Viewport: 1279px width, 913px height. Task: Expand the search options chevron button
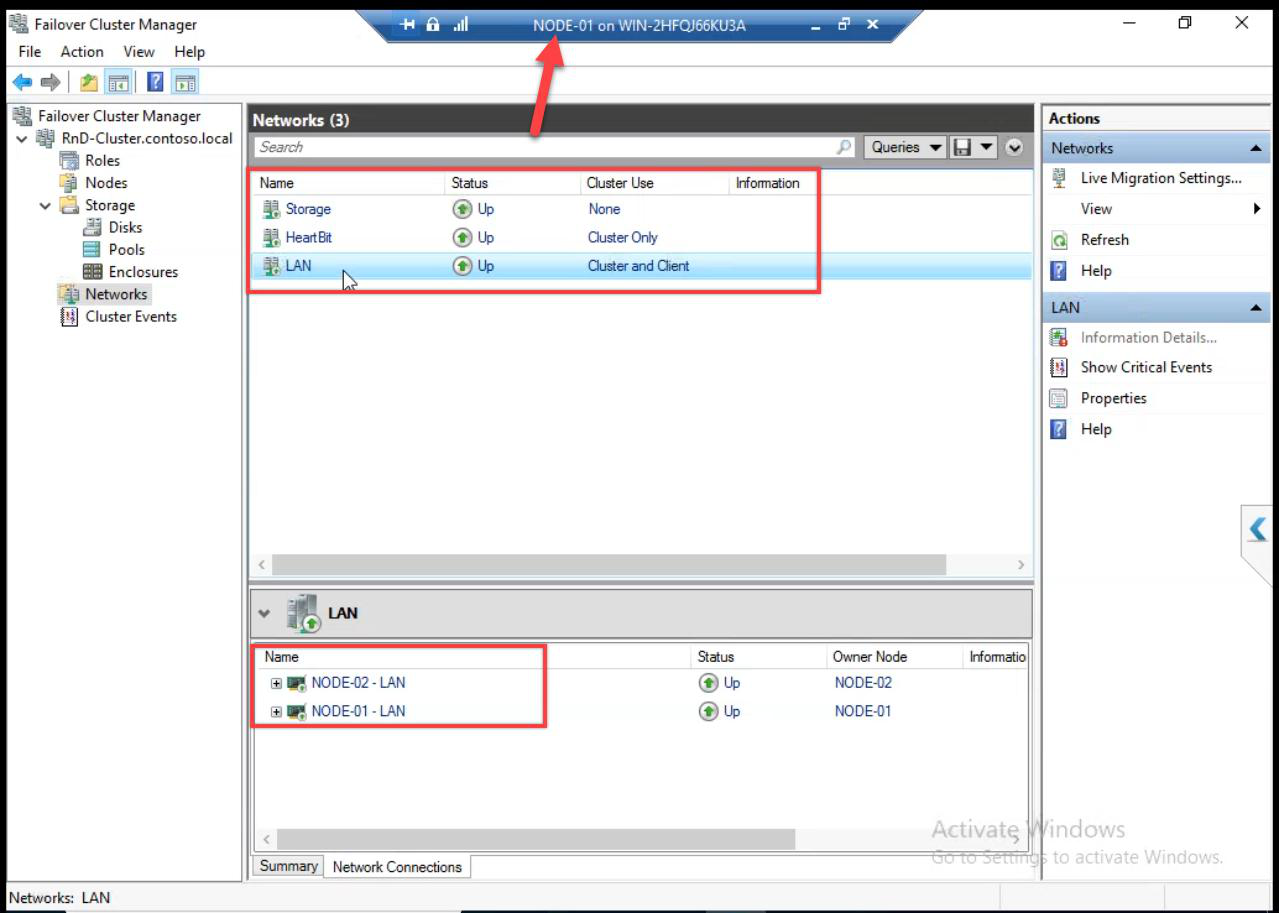coord(1014,147)
